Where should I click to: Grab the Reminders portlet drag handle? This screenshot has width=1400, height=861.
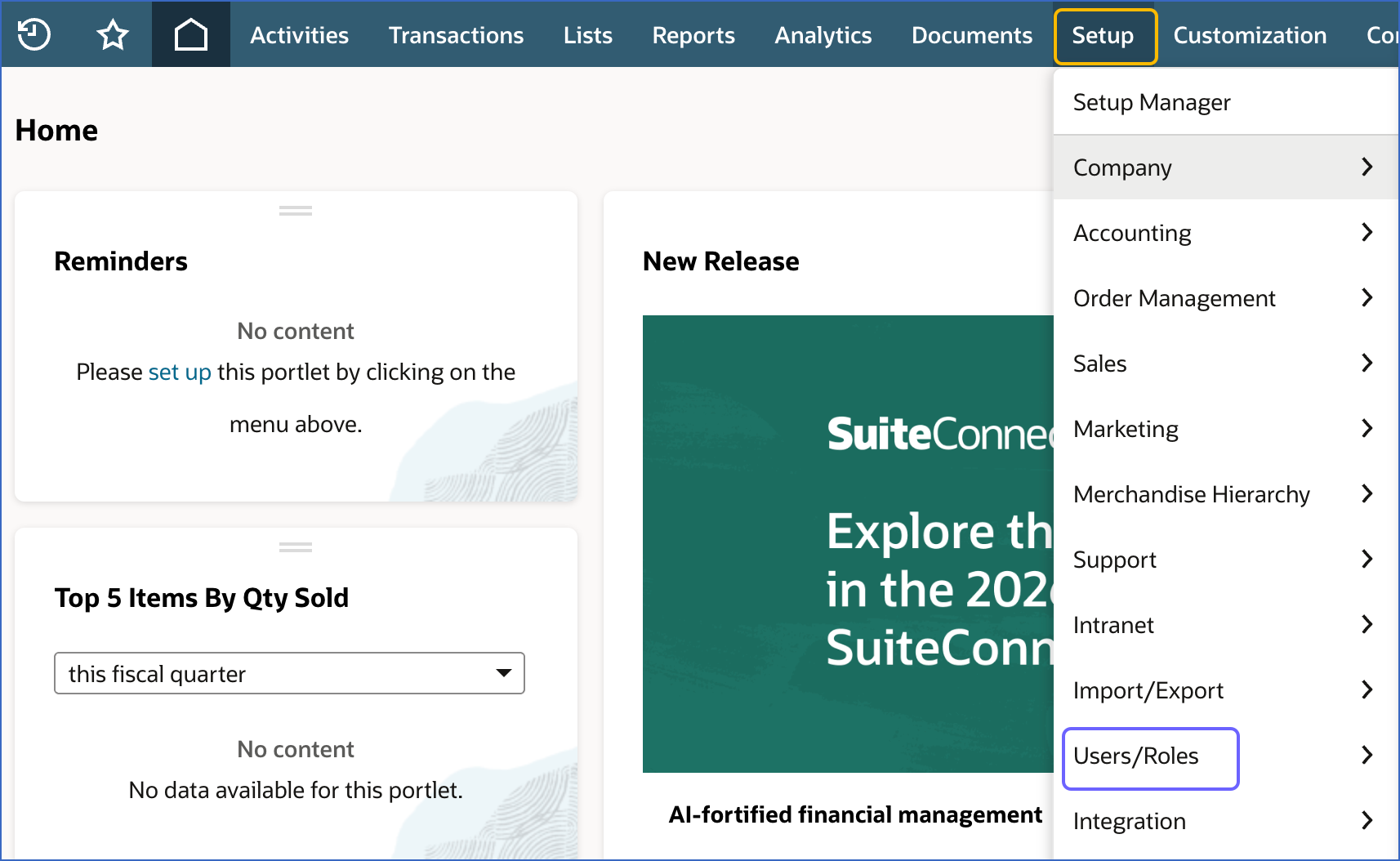pyautogui.click(x=296, y=211)
